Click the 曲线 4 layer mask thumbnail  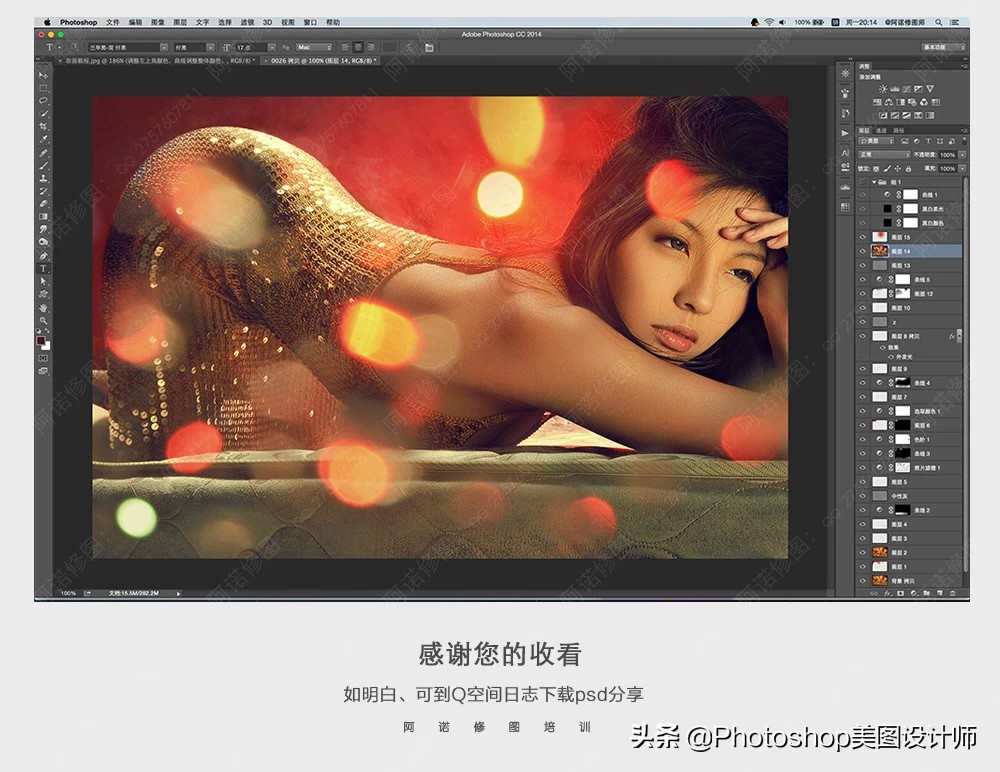pyautogui.click(x=902, y=383)
